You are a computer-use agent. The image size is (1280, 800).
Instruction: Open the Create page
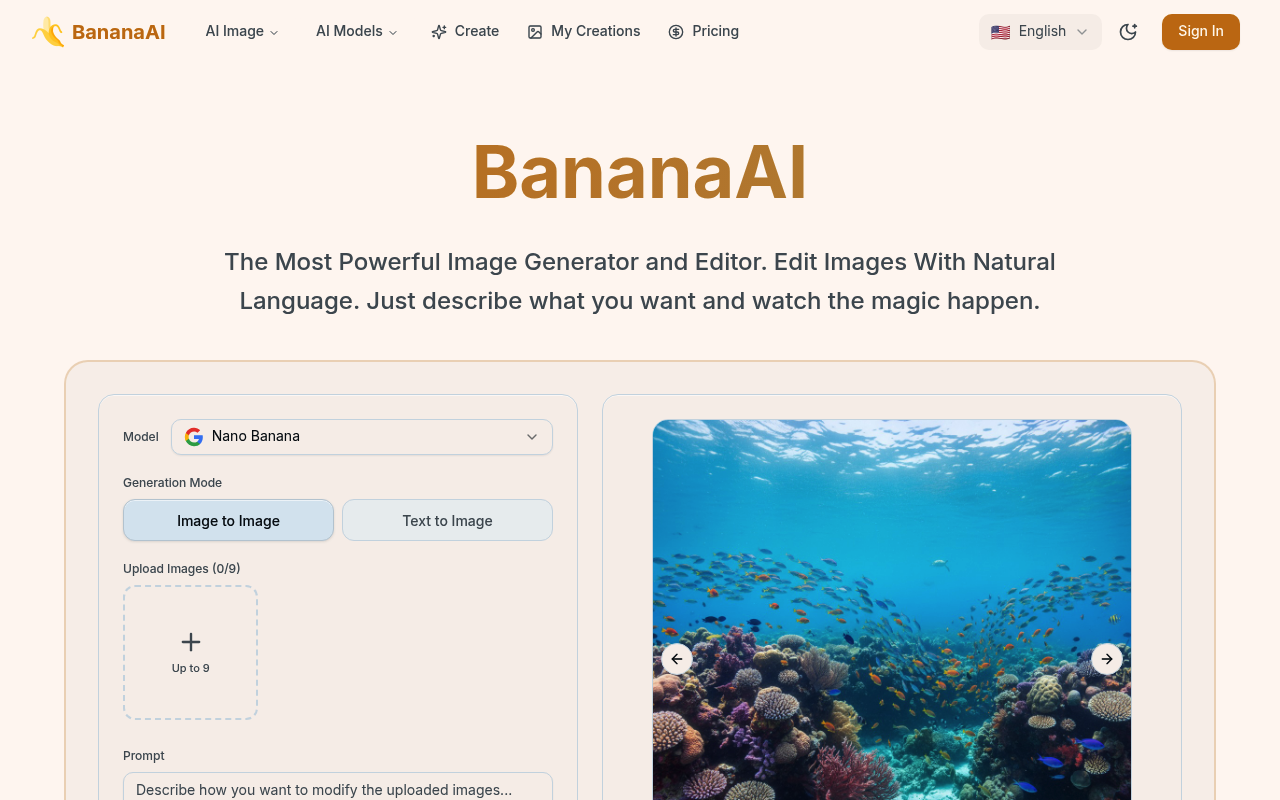[465, 32]
